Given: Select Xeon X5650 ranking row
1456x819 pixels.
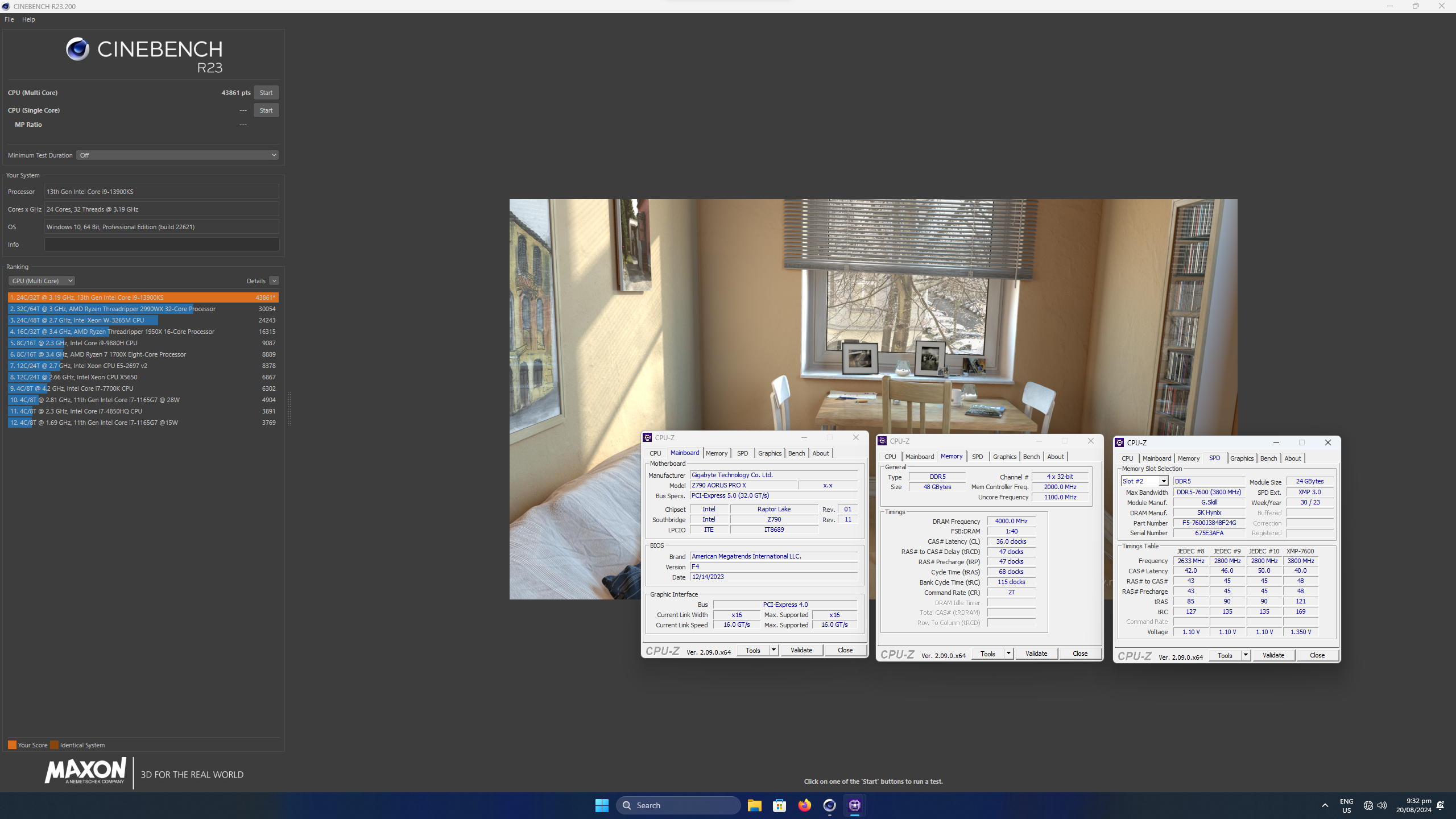Looking at the screenshot, I should [143, 377].
